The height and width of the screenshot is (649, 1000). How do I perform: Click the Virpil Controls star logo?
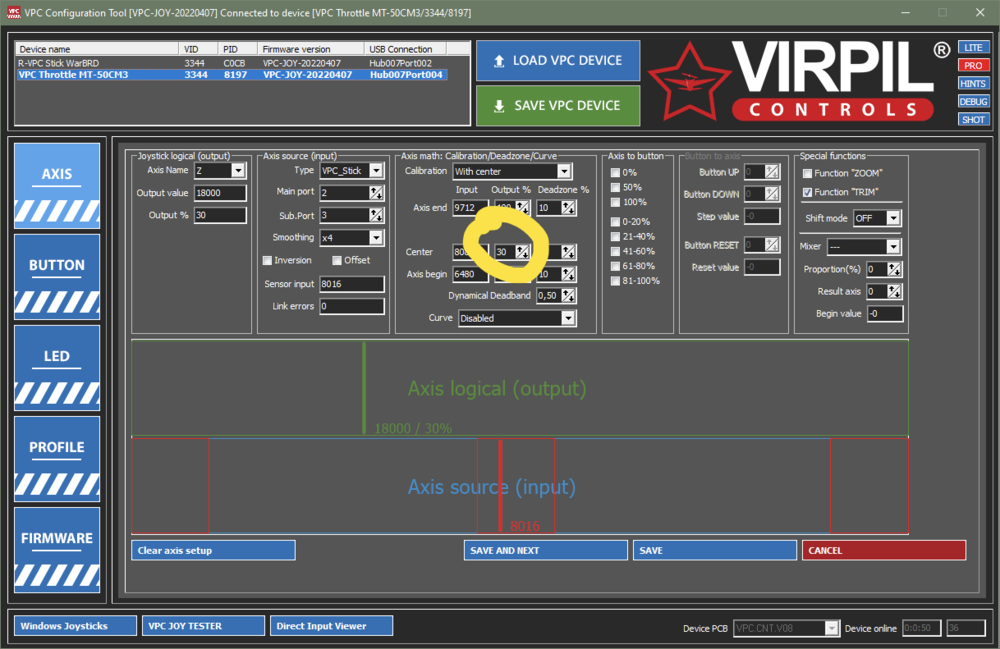pos(689,82)
